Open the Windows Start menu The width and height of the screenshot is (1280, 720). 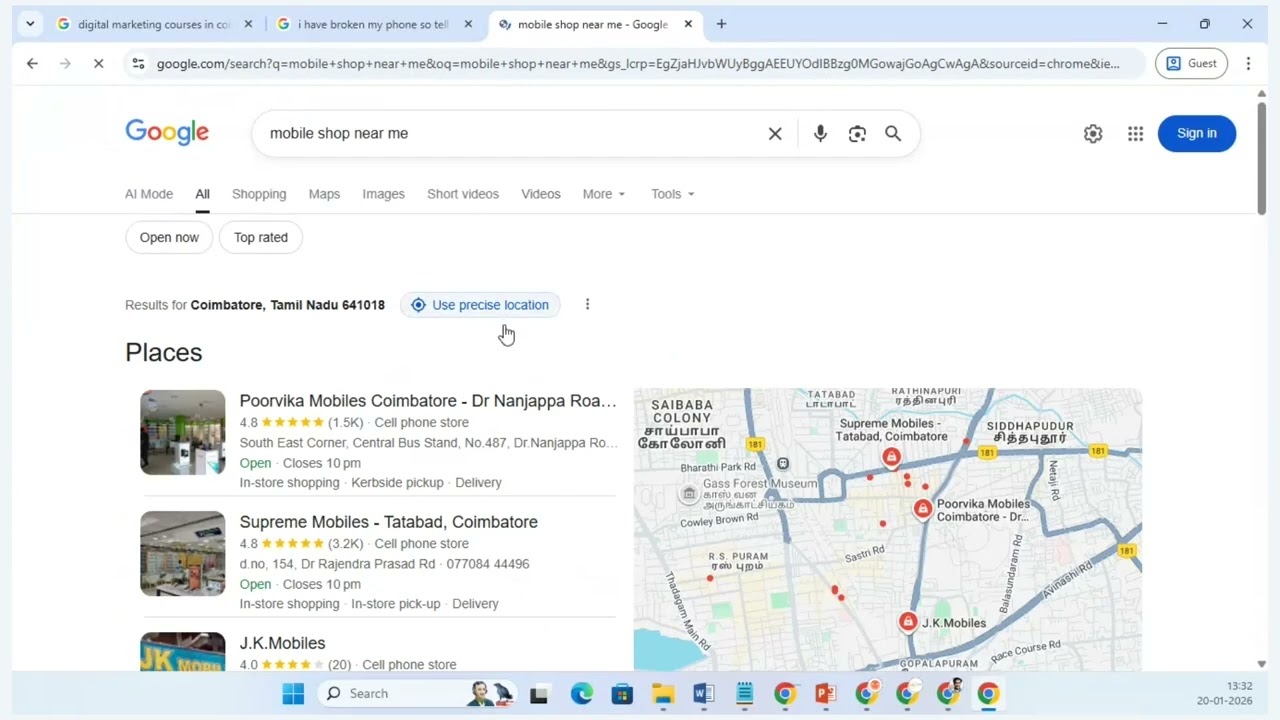[293, 693]
